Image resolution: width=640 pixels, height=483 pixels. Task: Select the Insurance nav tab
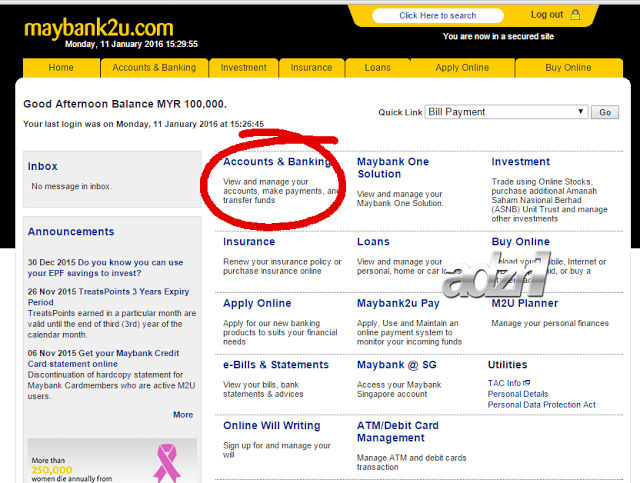point(311,68)
